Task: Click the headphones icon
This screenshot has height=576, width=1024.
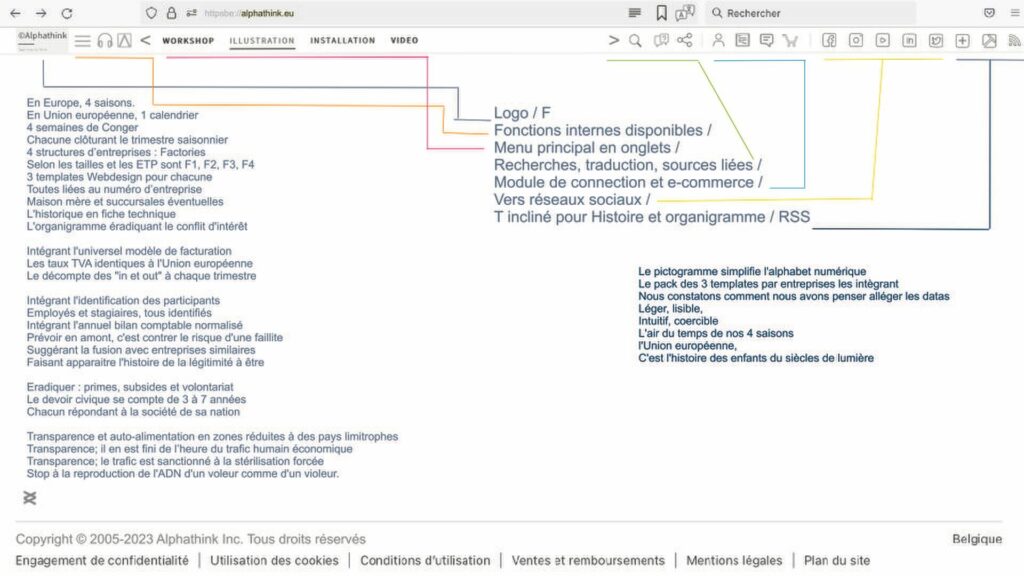Action: [105, 41]
